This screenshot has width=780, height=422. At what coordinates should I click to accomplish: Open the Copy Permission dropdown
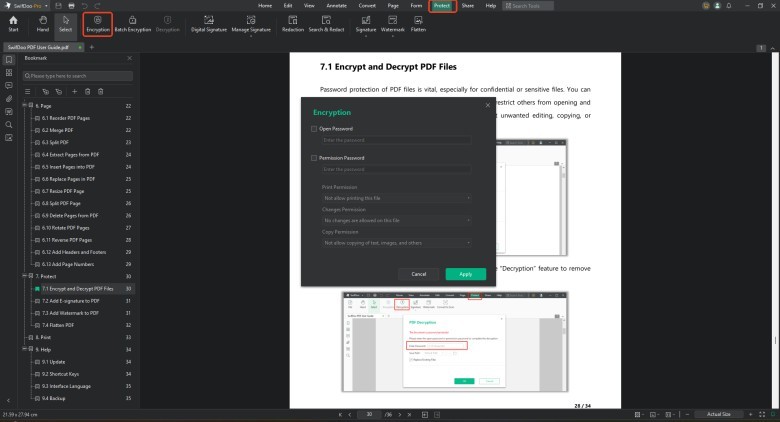pos(396,243)
